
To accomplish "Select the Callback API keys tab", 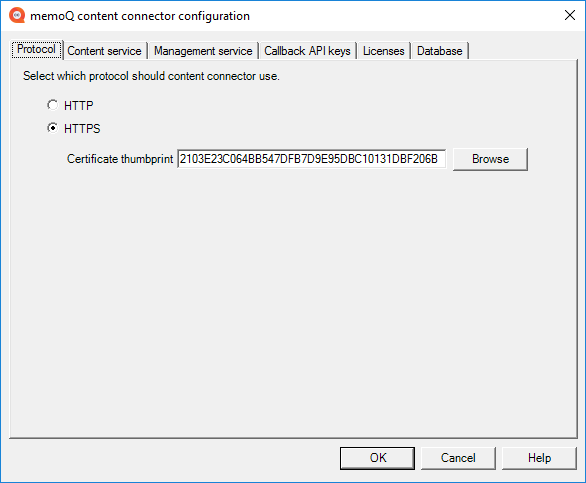I will pos(307,51).
